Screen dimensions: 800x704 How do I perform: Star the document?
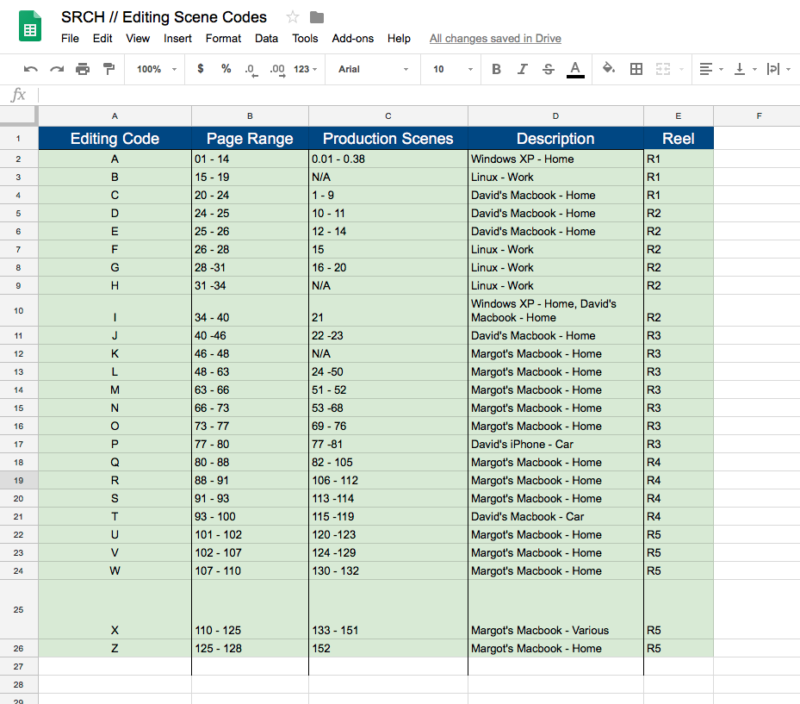292,17
